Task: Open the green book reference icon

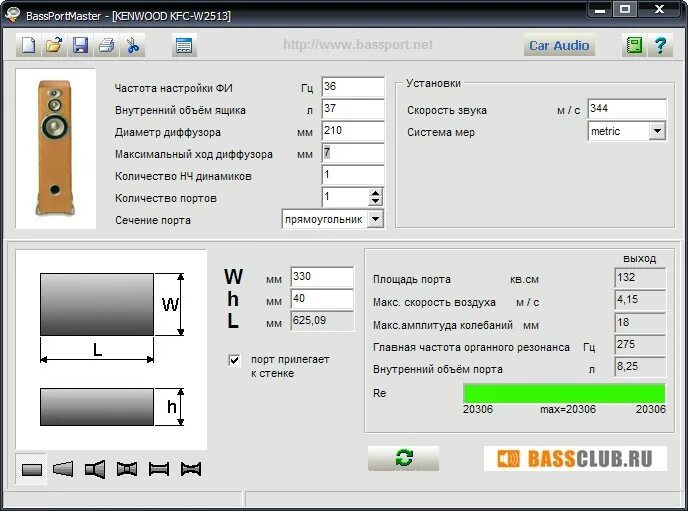Action: tap(634, 45)
